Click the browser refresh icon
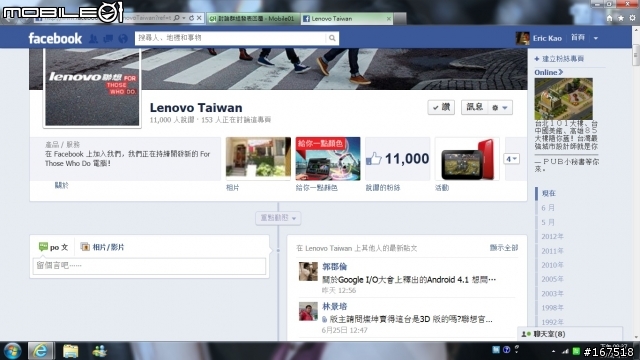 (191, 18)
